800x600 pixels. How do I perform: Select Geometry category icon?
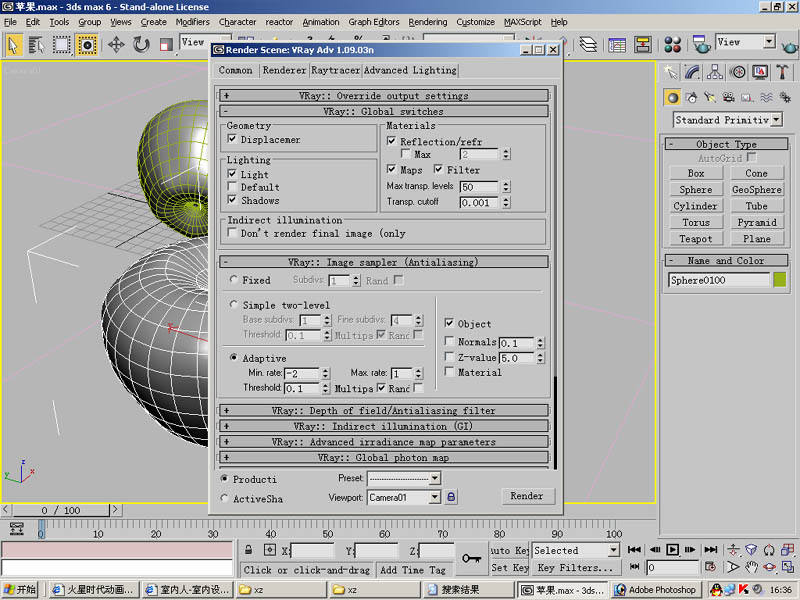672,97
